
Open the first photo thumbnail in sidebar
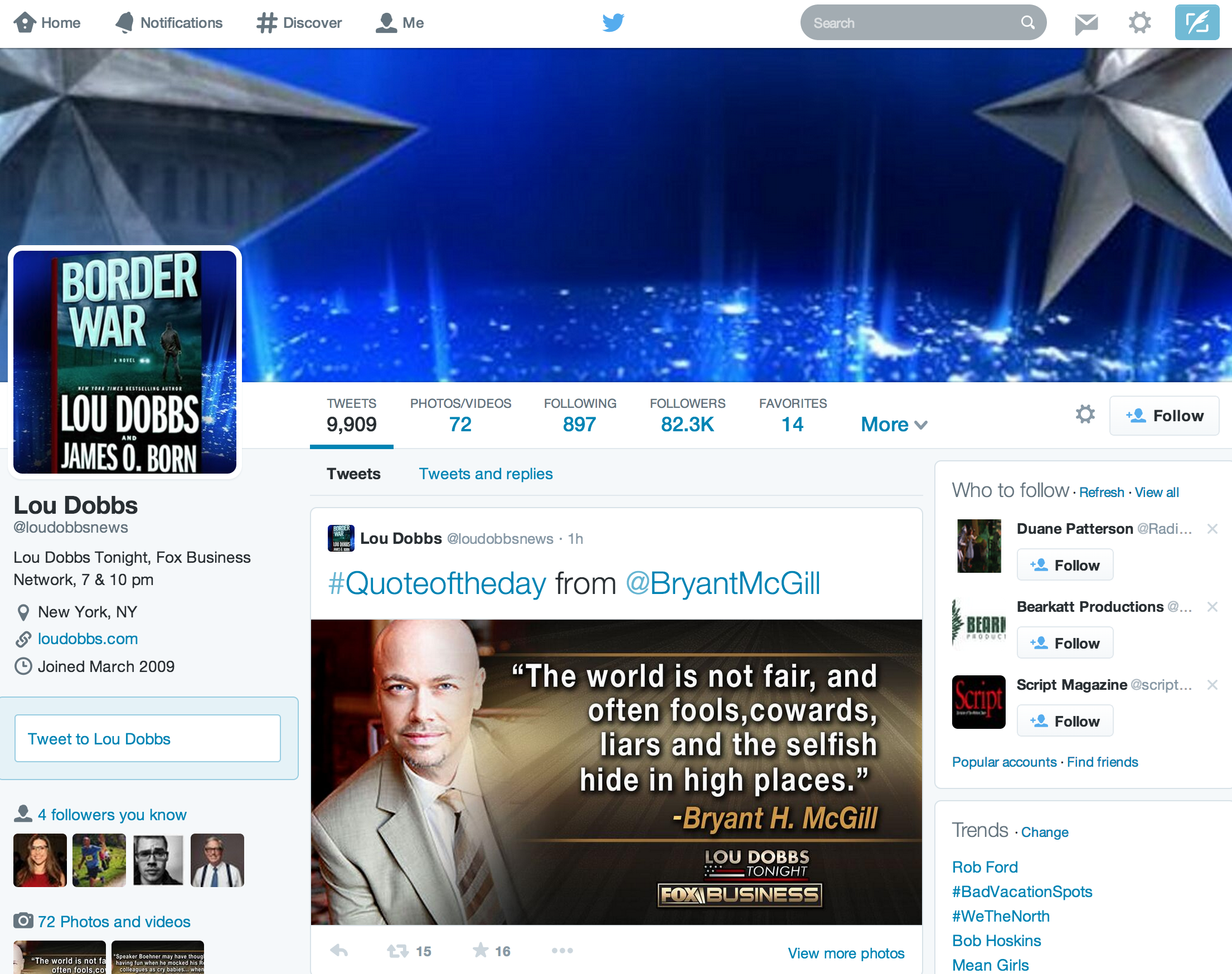coord(59,957)
